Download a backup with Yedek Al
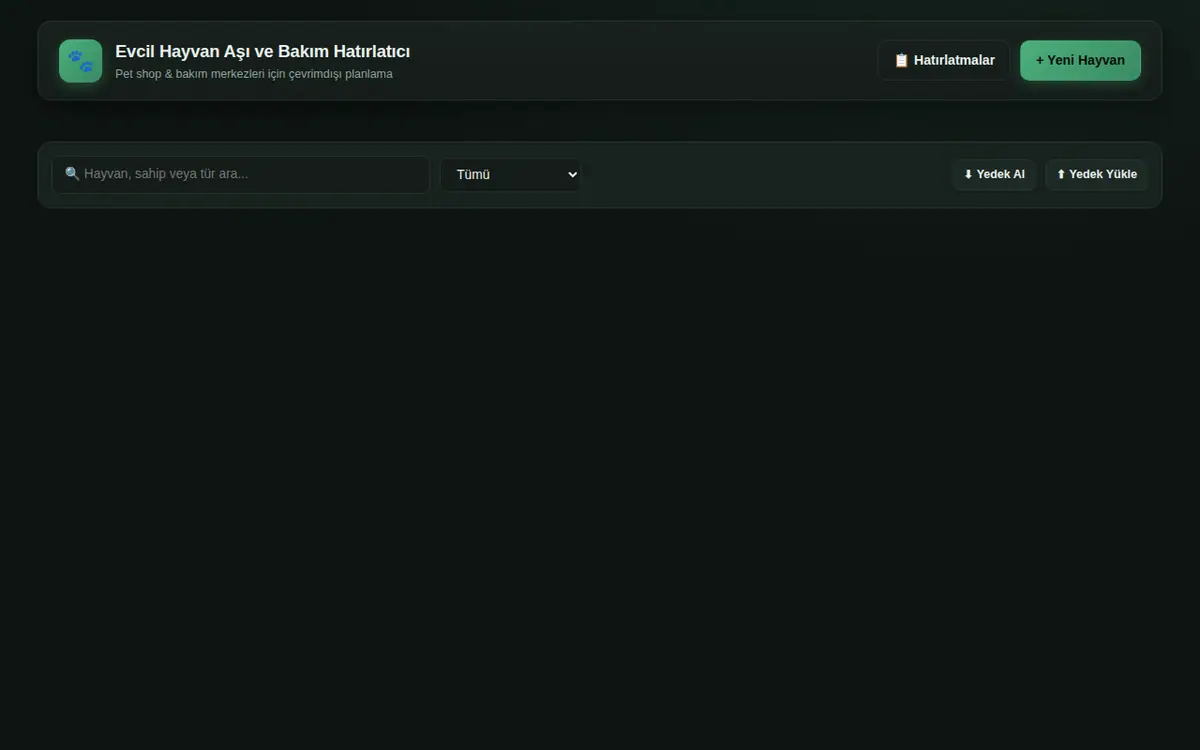 994,174
